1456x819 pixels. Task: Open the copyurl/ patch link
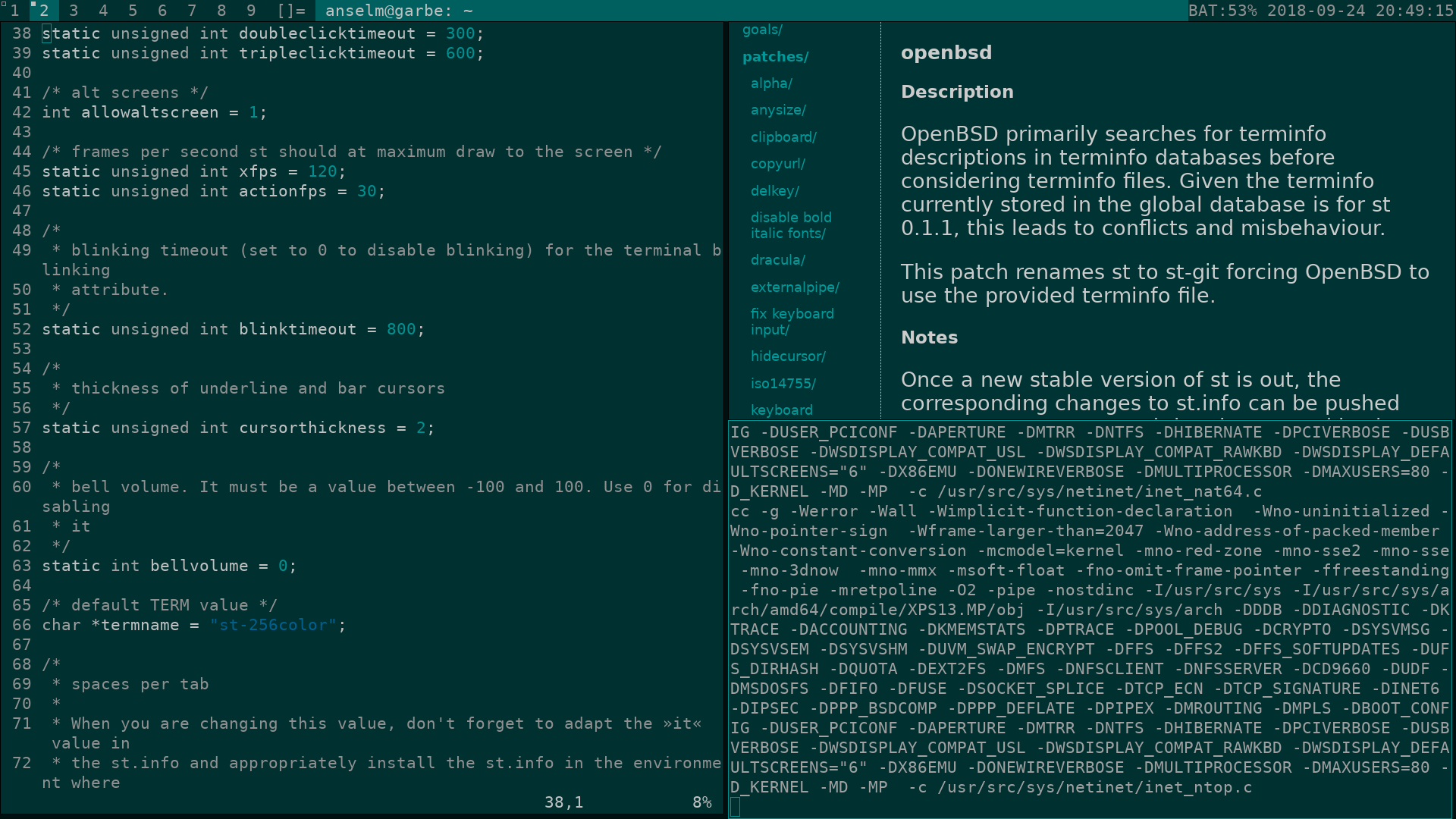coord(777,164)
